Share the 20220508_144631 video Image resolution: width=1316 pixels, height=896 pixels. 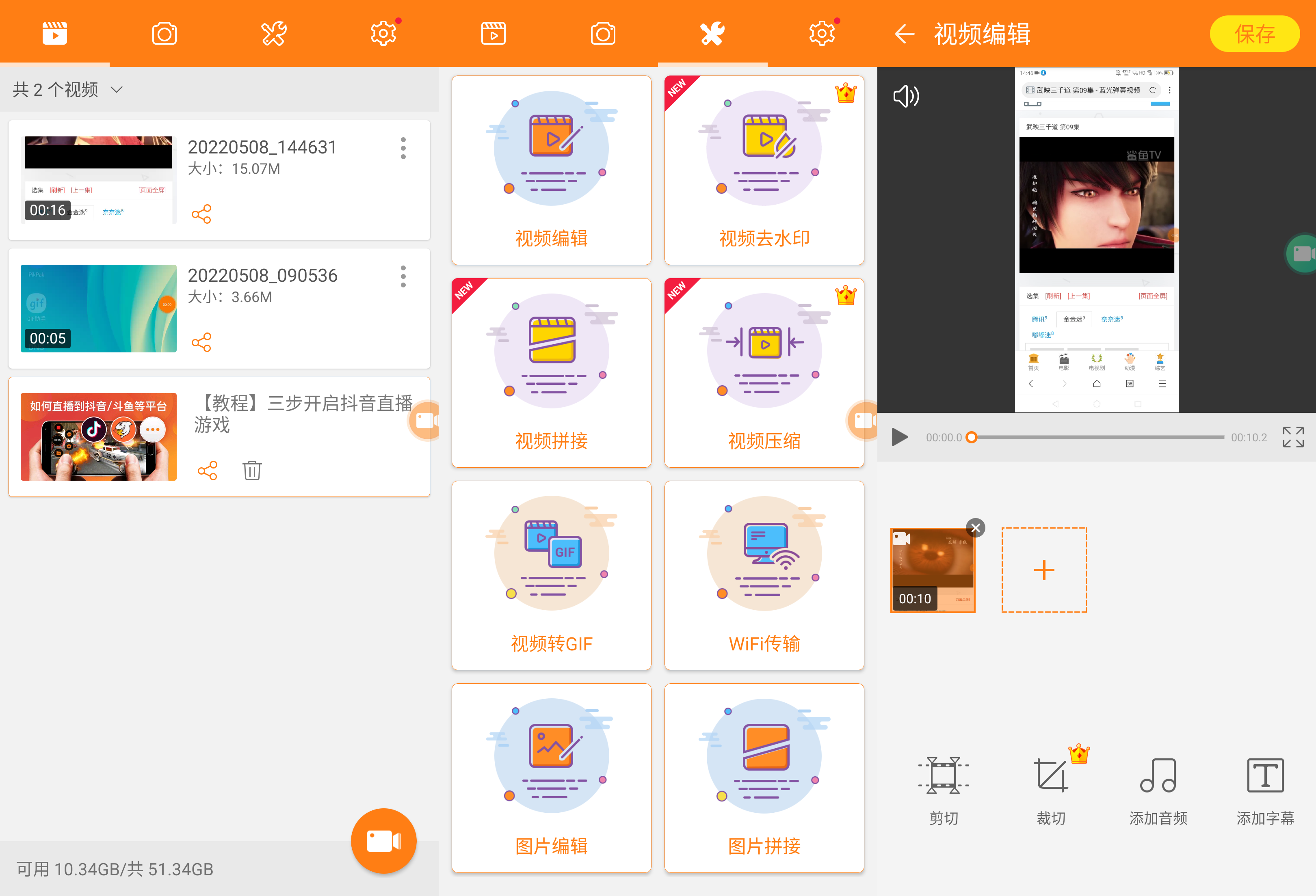[x=201, y=214]
